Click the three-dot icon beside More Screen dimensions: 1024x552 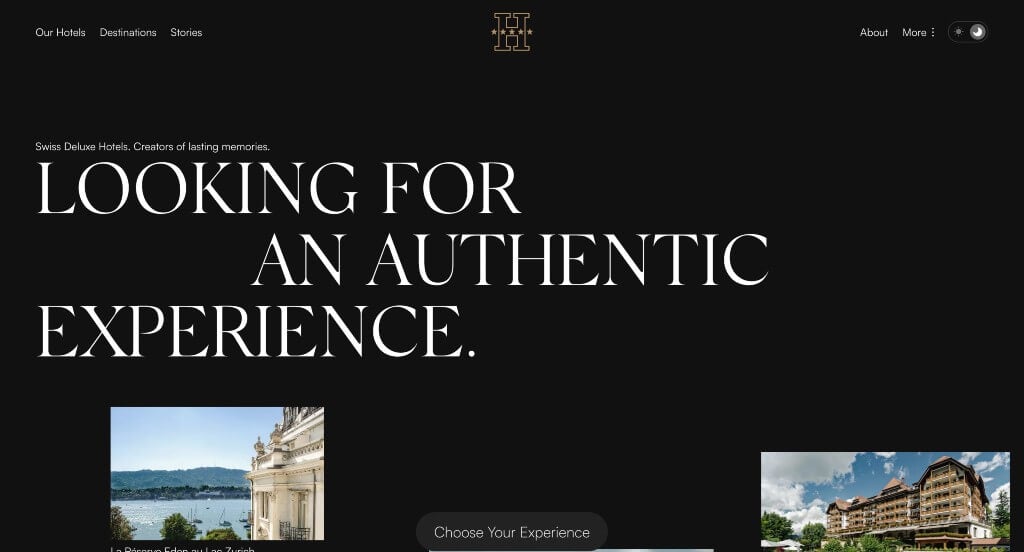point(933,32)
